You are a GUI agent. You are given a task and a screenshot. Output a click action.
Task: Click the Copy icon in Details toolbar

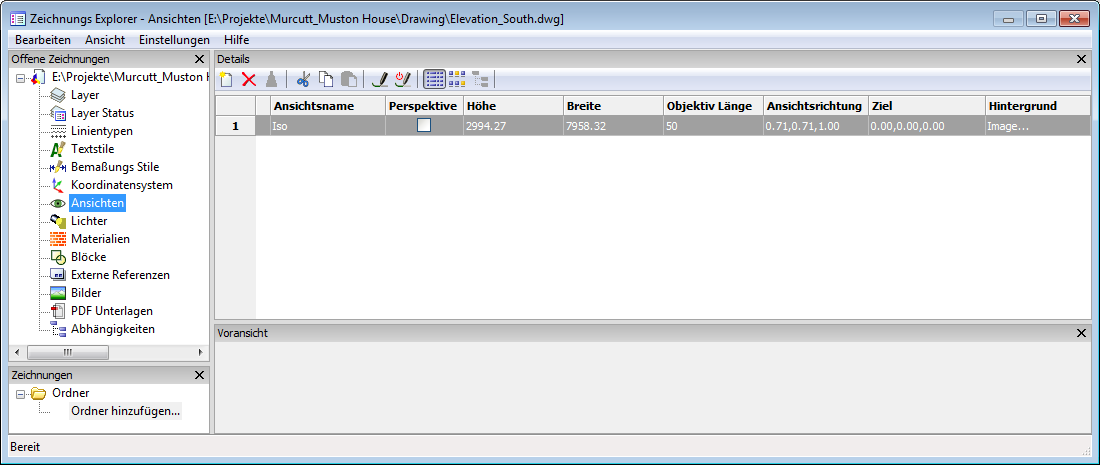click(x=326, y=79)
